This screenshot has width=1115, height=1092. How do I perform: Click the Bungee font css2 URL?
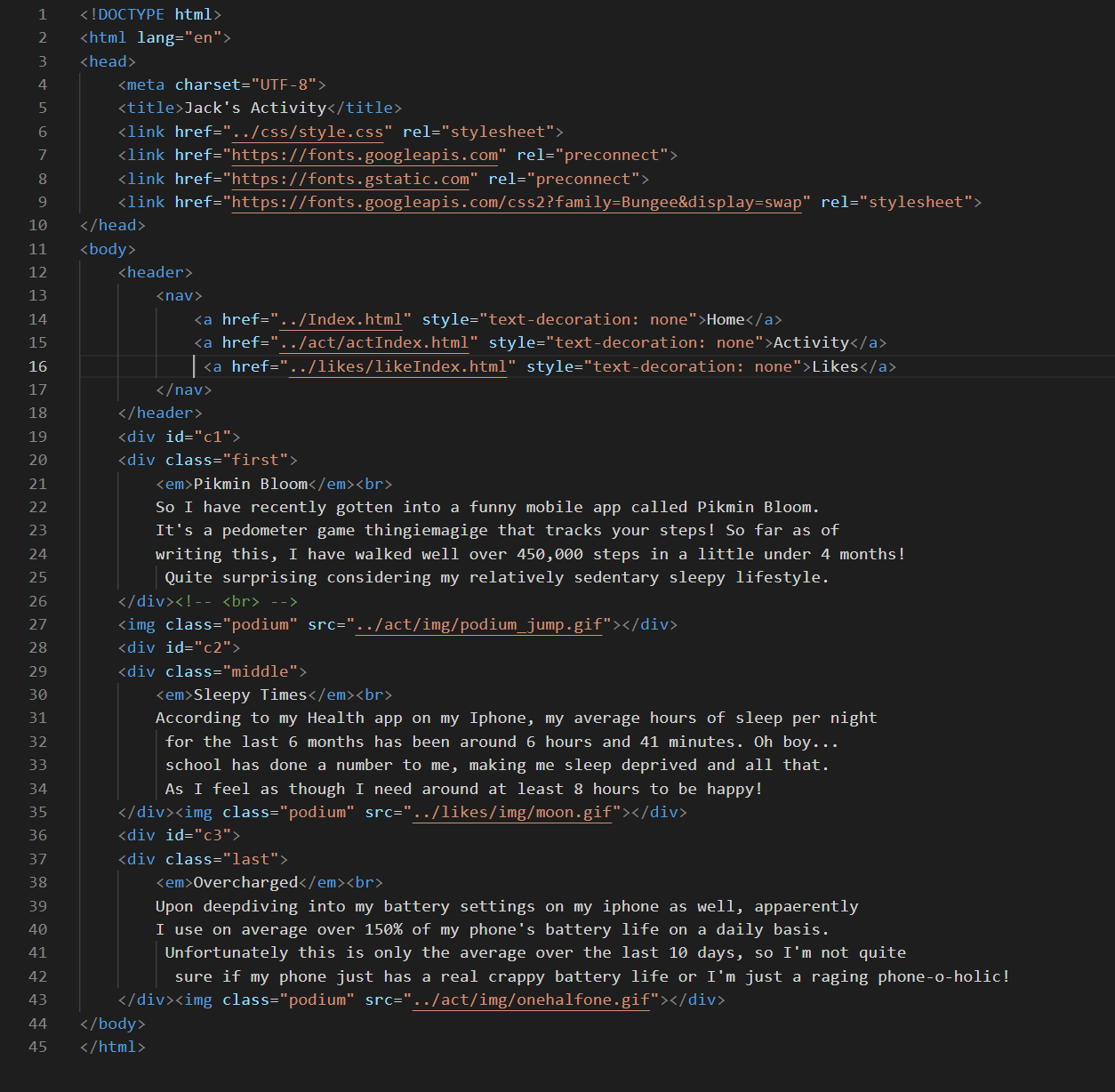coord(516,202)
